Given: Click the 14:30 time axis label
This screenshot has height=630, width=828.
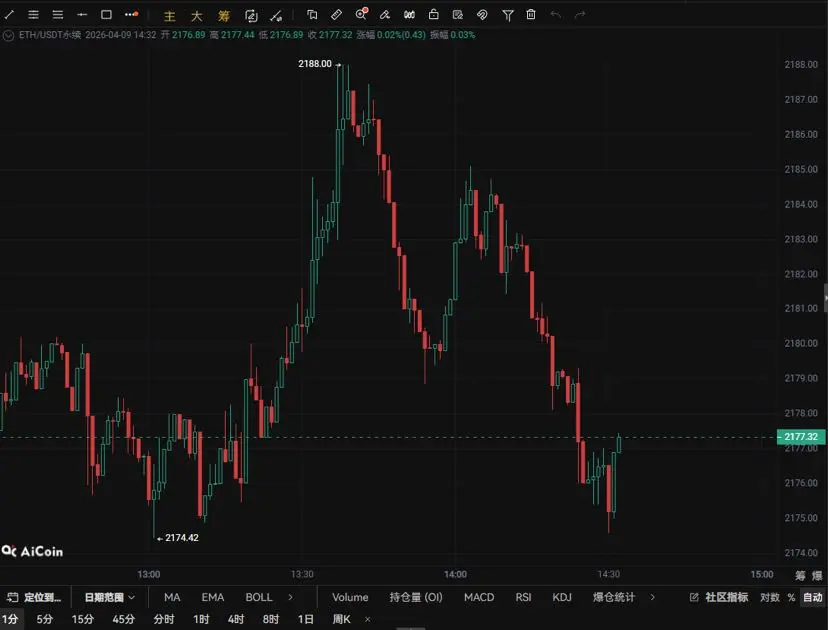Looking at the screenshot, I should pos(608,574).
